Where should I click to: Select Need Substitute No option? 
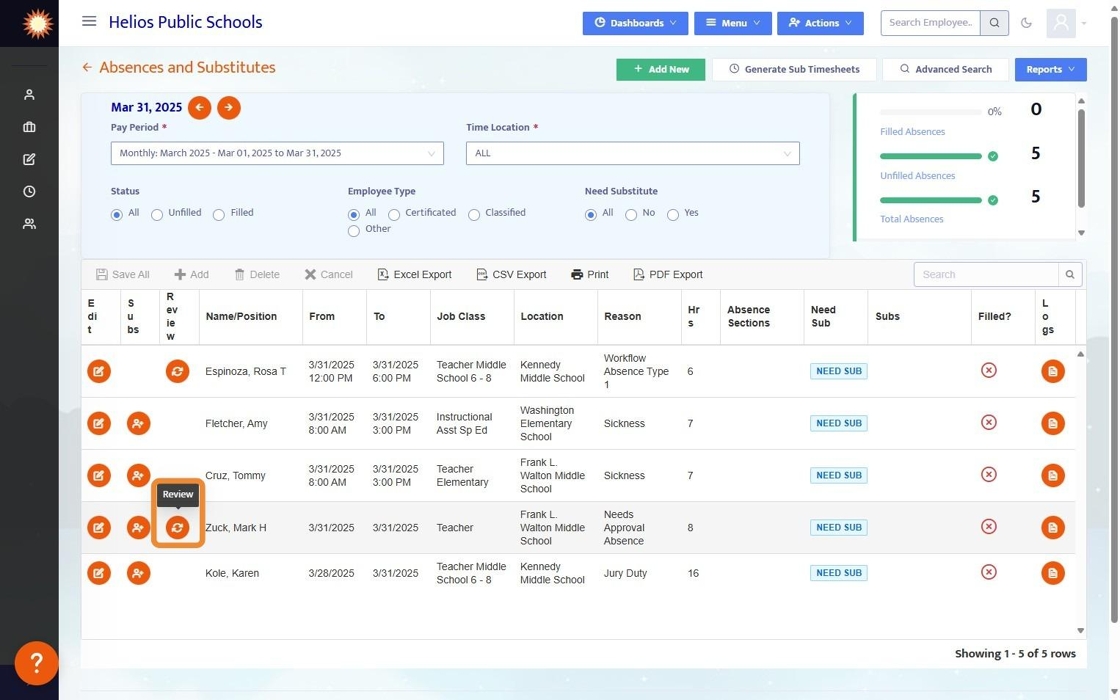pos(631,214)
